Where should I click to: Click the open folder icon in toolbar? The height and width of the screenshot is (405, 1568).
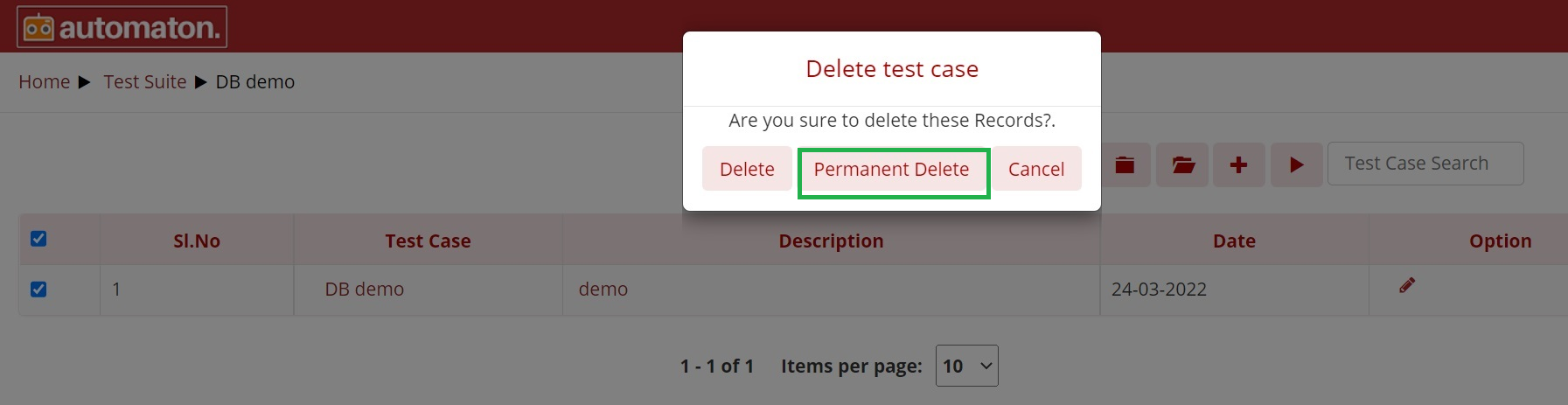(1183, 164)
